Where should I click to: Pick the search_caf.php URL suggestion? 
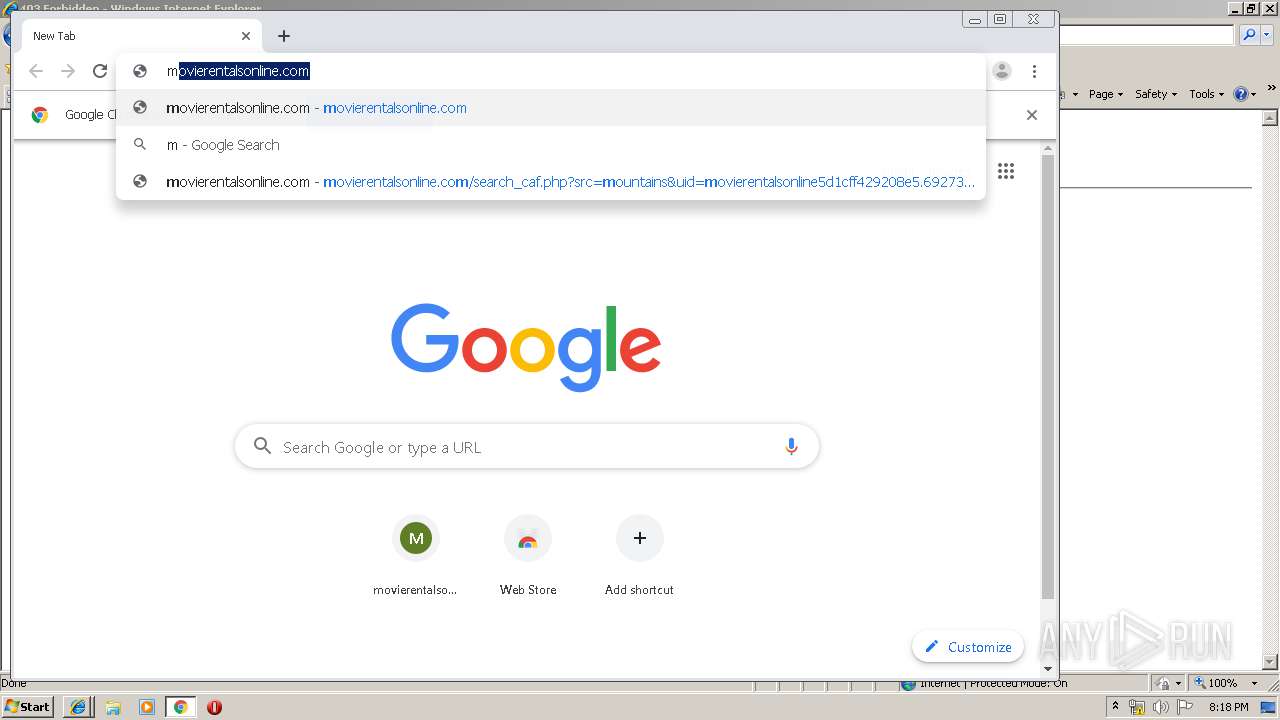[551, 182]
